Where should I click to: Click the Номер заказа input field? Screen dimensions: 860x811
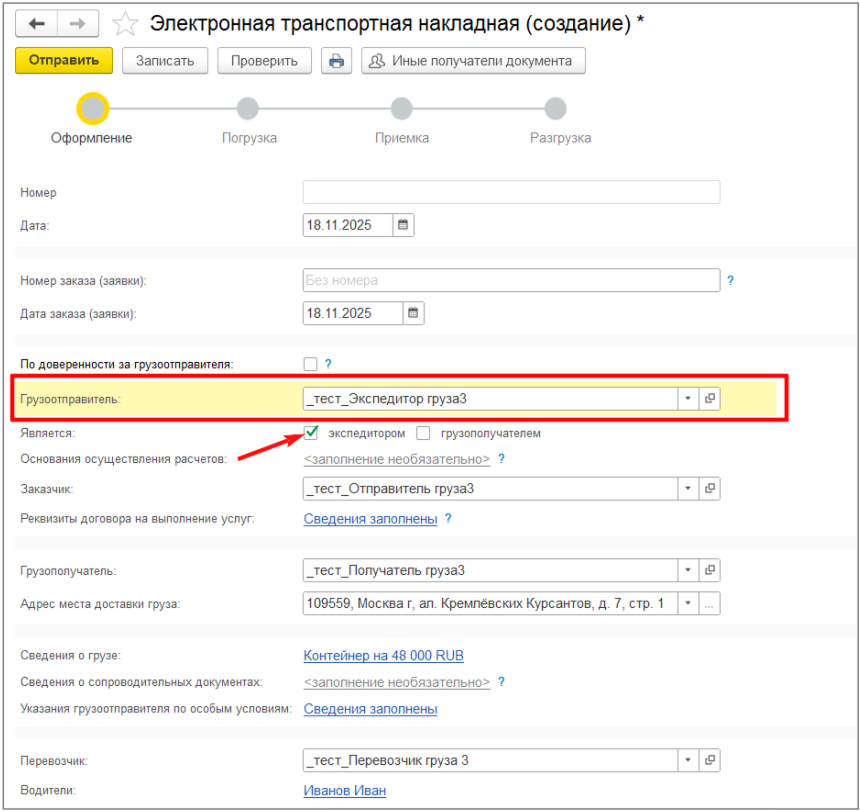[x=510, y=280]
